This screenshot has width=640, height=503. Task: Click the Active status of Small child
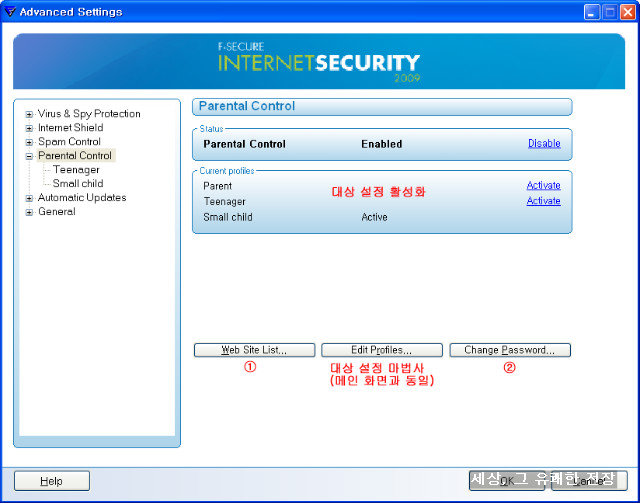pos(374,217)
